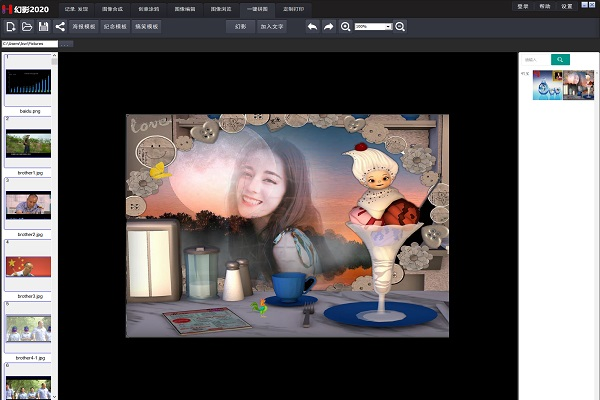Click the undo arrow
Viewport: 600px width, 400px height.
pyautogui.click(x=312, y=27)
